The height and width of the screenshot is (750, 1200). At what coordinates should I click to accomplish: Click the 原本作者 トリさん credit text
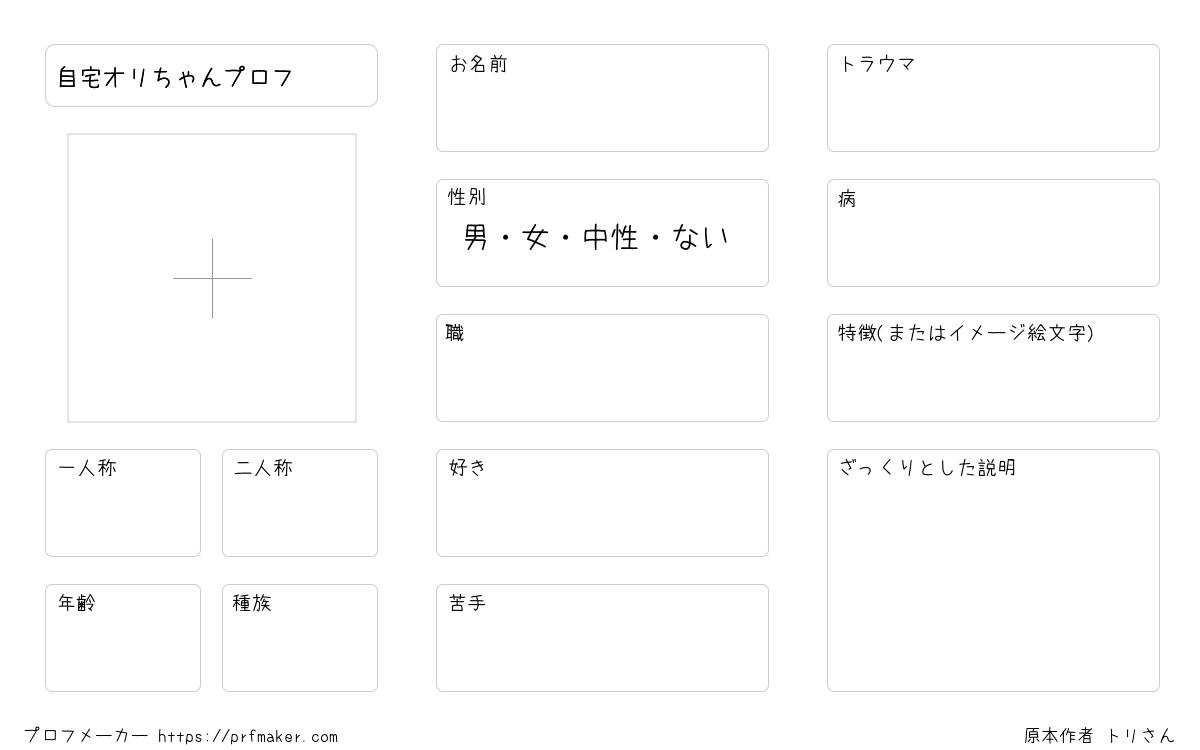pyautogui.click(x=1099, y=736)
